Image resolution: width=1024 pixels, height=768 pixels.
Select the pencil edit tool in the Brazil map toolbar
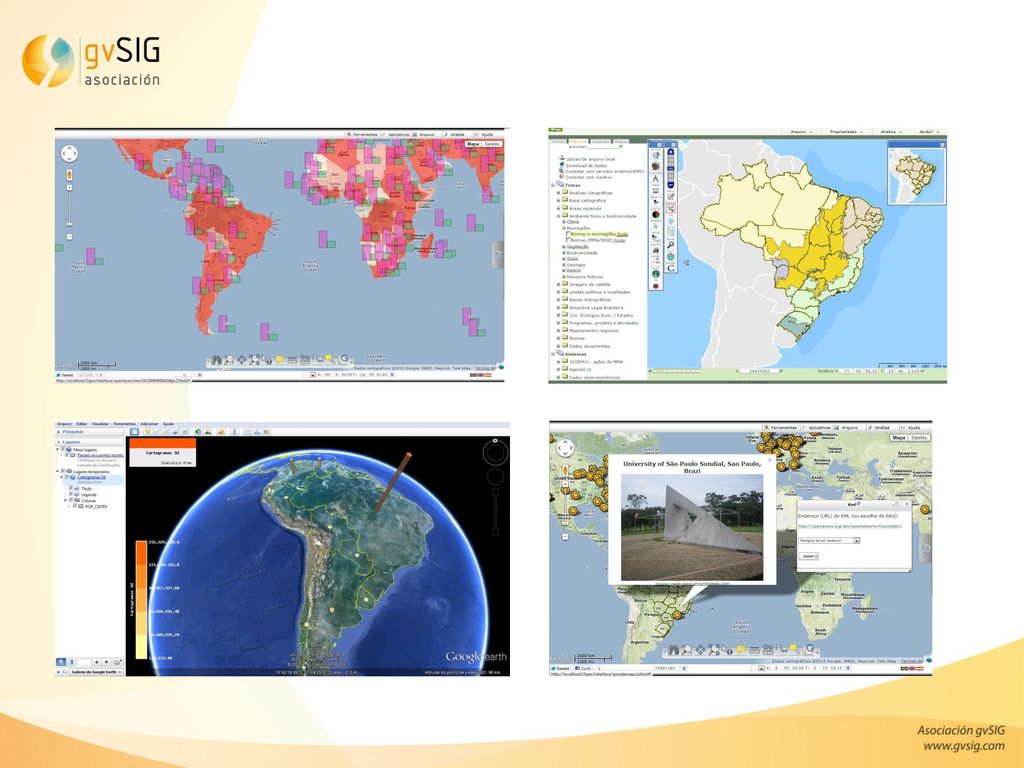[x=671, y=196]
